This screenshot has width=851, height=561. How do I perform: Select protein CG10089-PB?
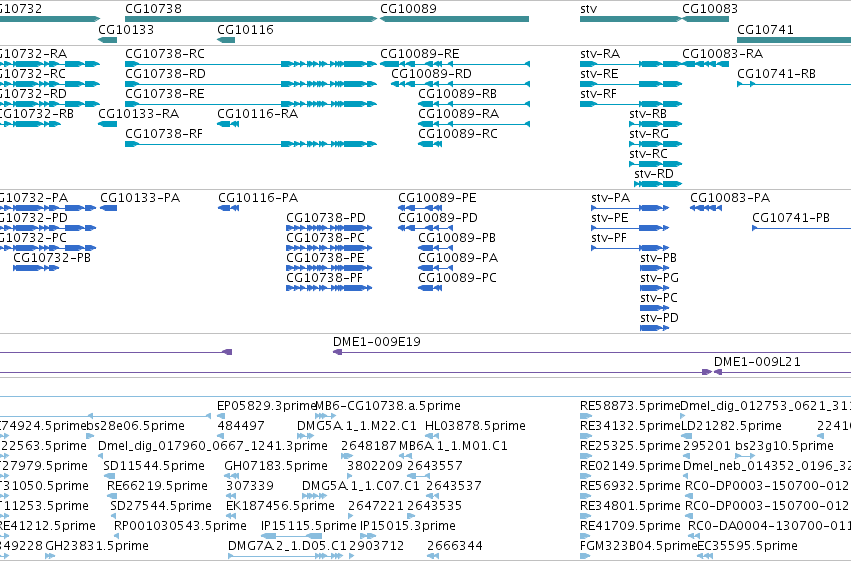(x=436, y=248)
